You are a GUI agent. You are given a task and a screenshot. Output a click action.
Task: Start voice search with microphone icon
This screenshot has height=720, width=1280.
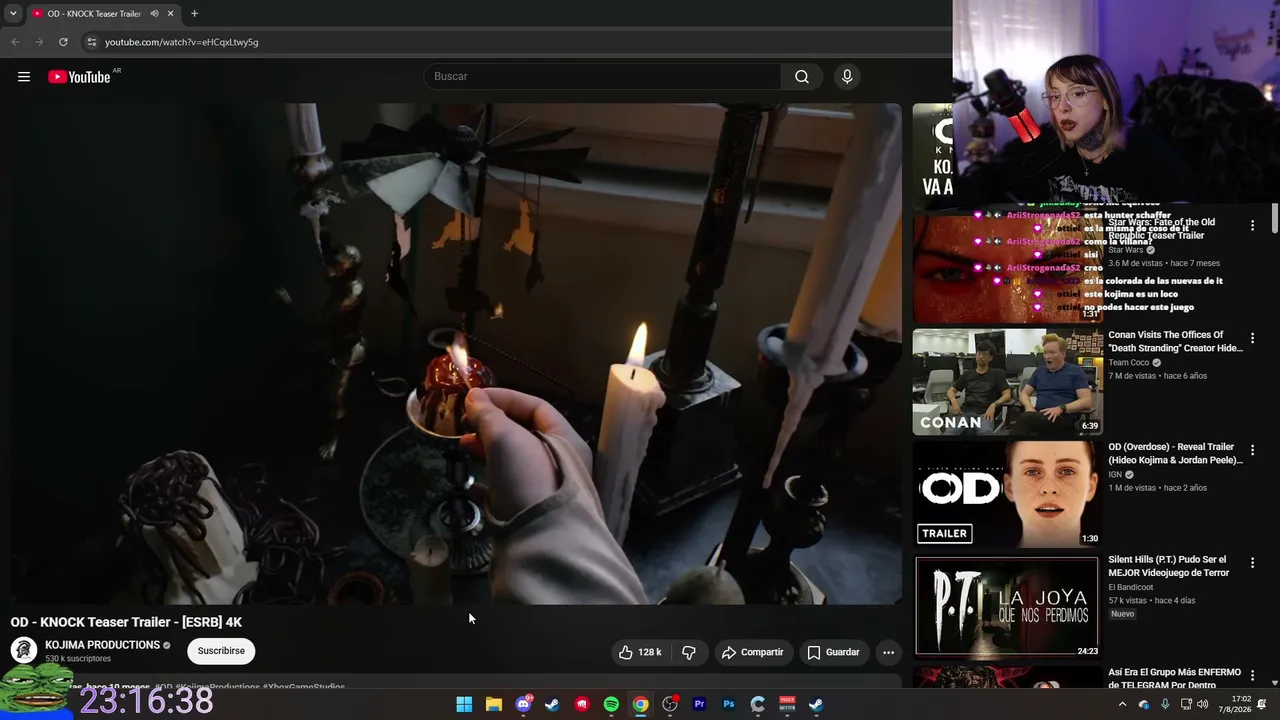click(x=847, y=76)
